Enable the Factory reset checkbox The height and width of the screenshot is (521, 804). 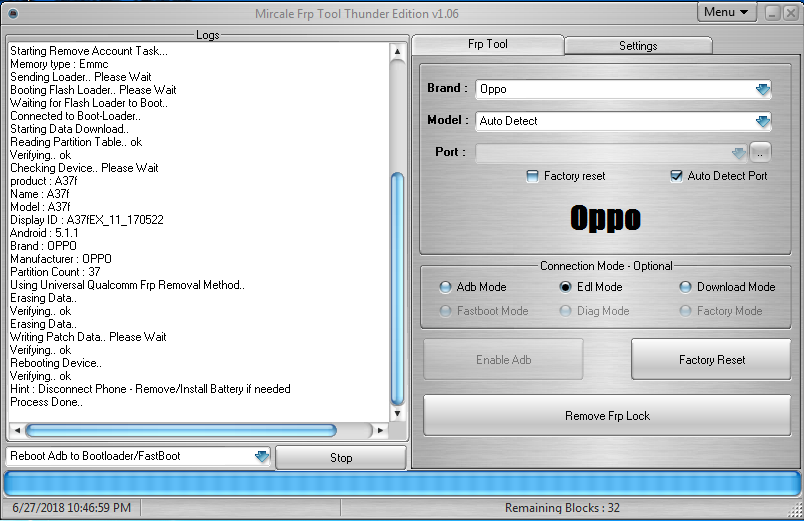[532, 176]
